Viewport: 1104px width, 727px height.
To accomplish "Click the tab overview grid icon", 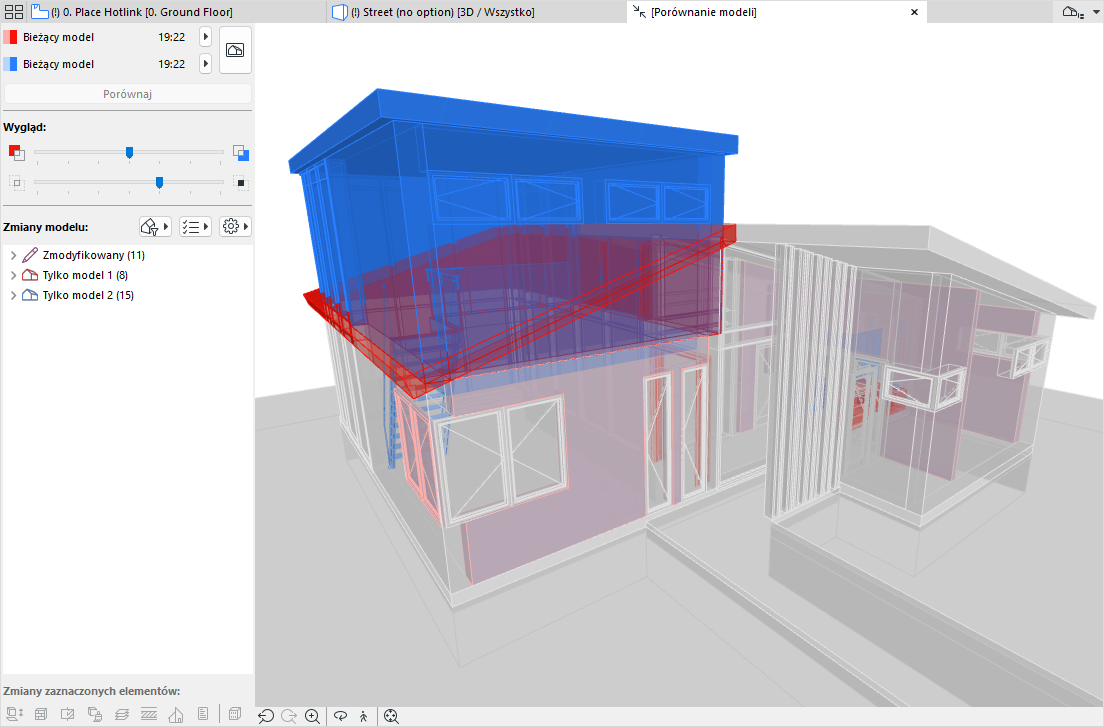I will pyautogui.click(x=12, y=12).
